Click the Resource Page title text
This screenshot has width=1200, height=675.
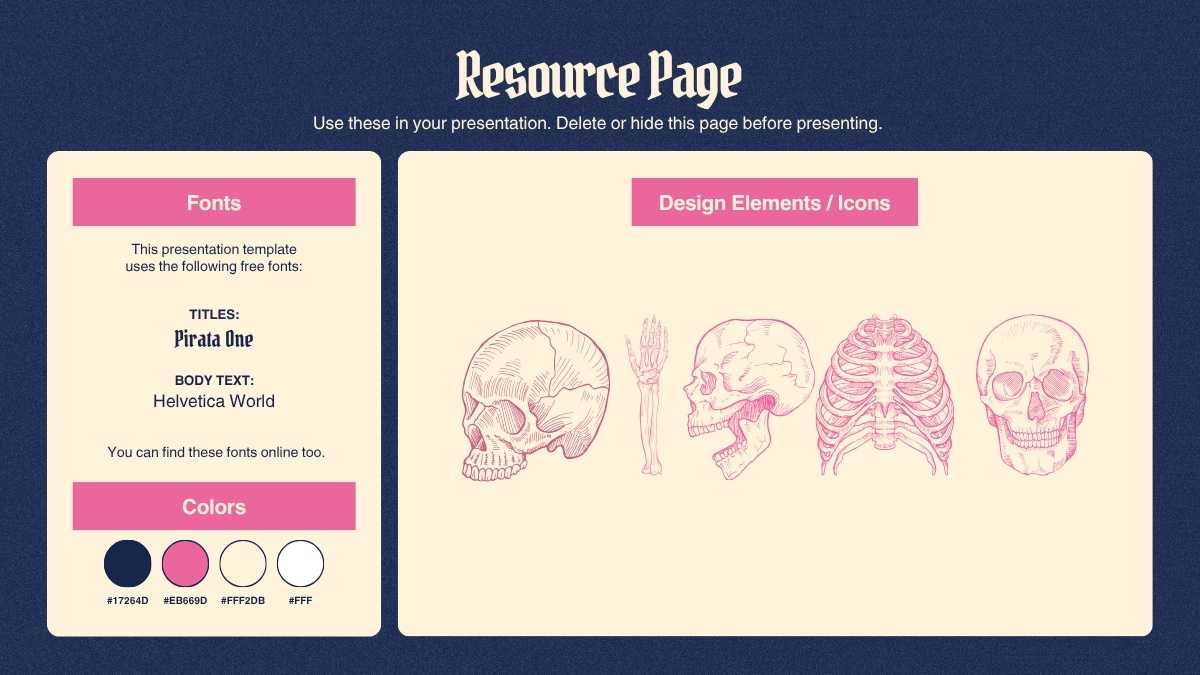click(x=598, y=76)
